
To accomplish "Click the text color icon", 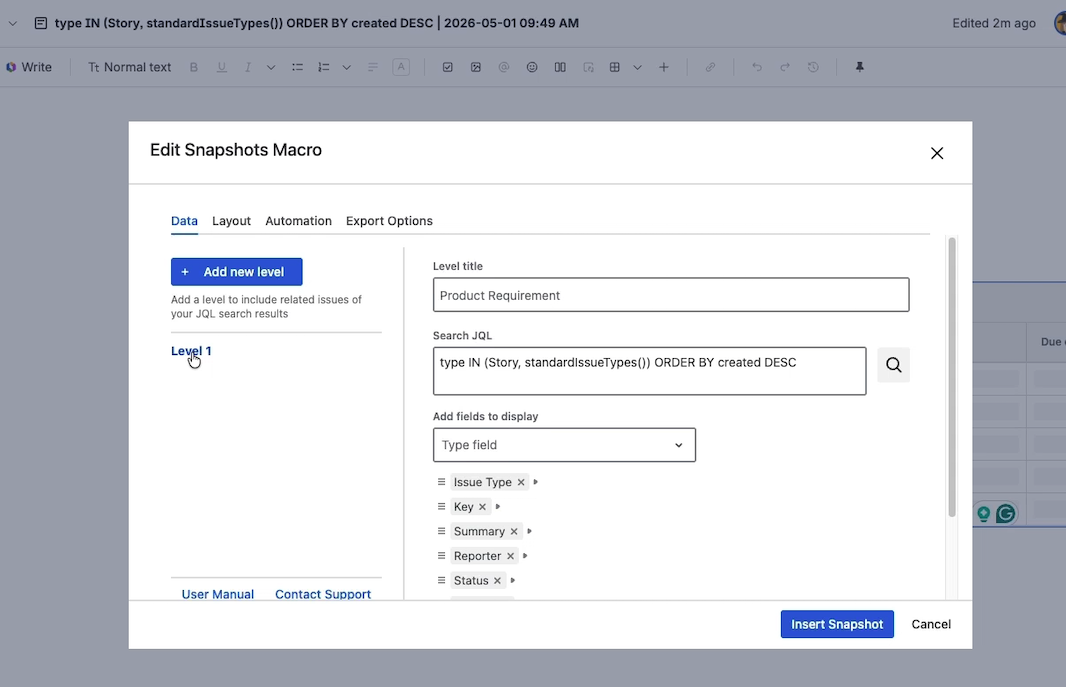I will (x=401, y=67).
